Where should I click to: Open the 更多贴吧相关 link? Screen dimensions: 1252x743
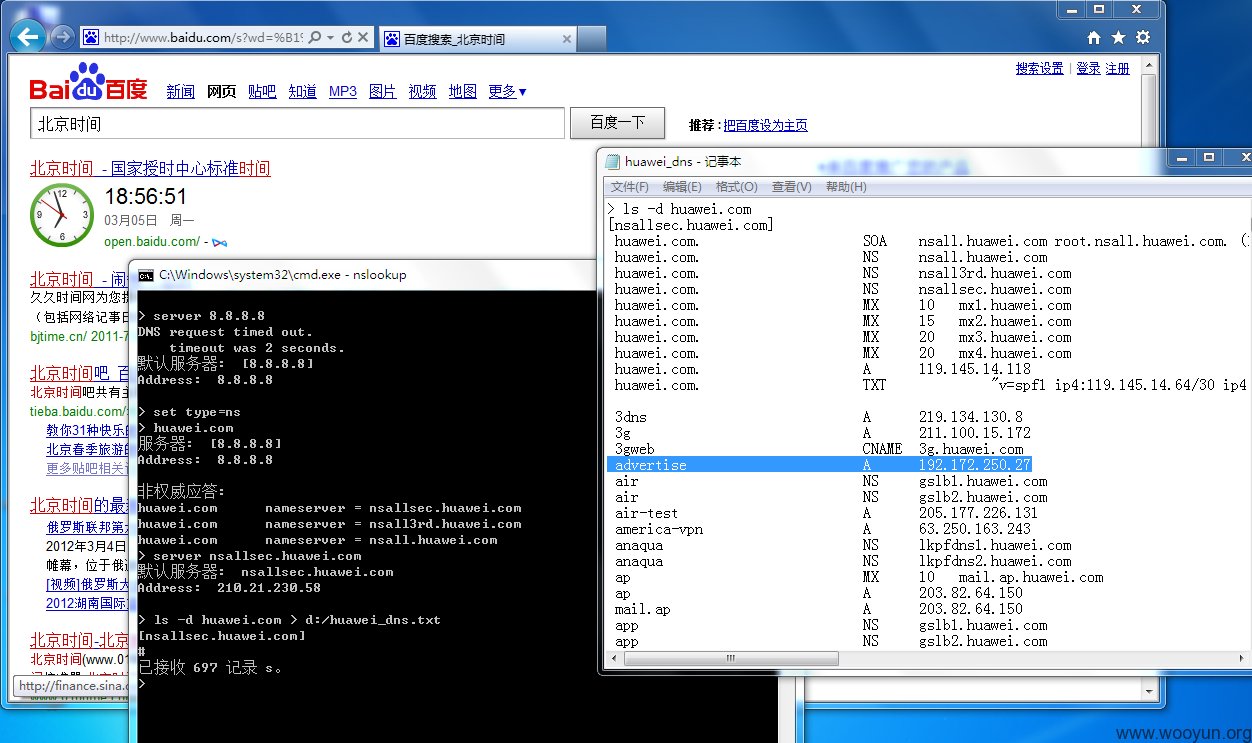[88, 468]
